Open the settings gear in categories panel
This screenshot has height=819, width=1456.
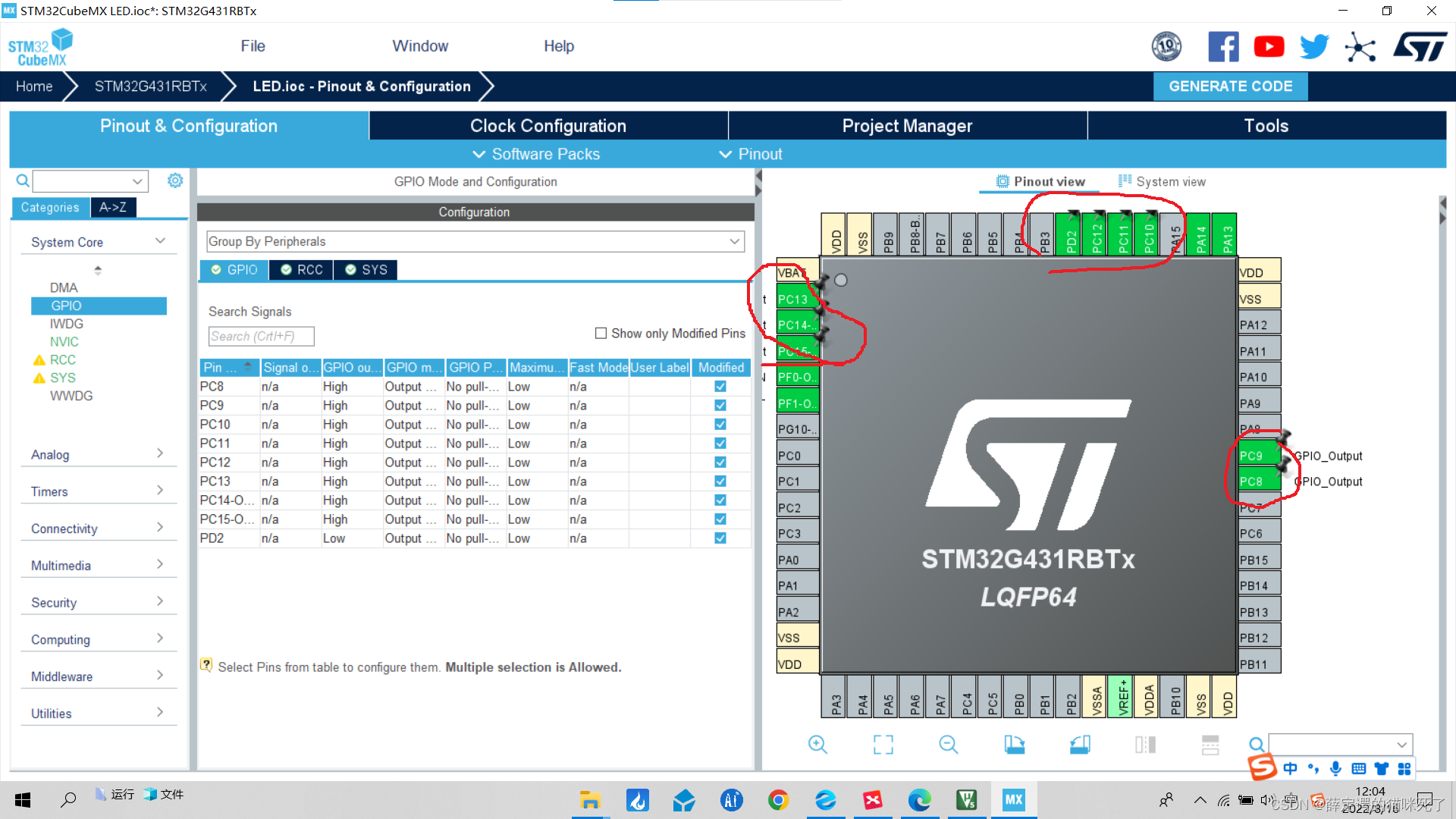click(175, 180)
